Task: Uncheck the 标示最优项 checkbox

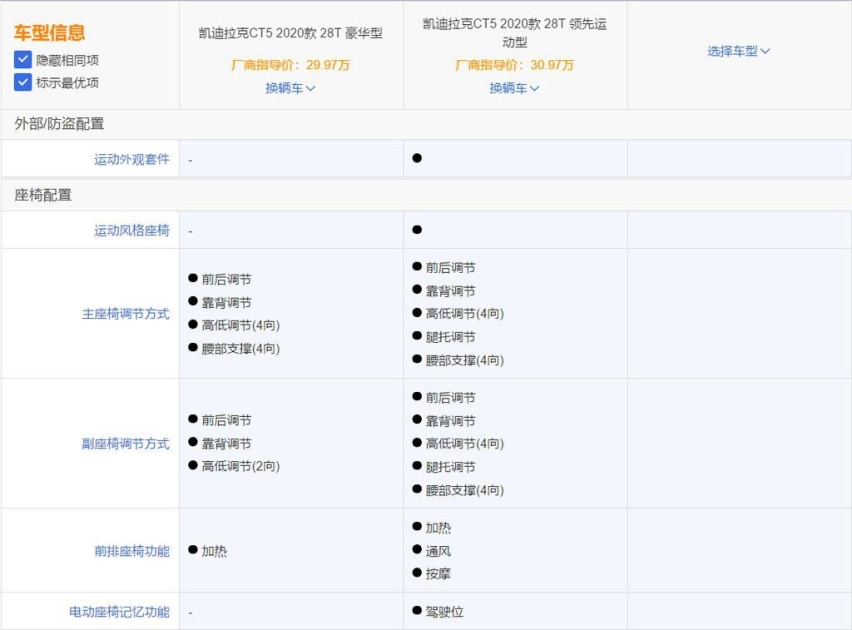Action: [23, 82]
